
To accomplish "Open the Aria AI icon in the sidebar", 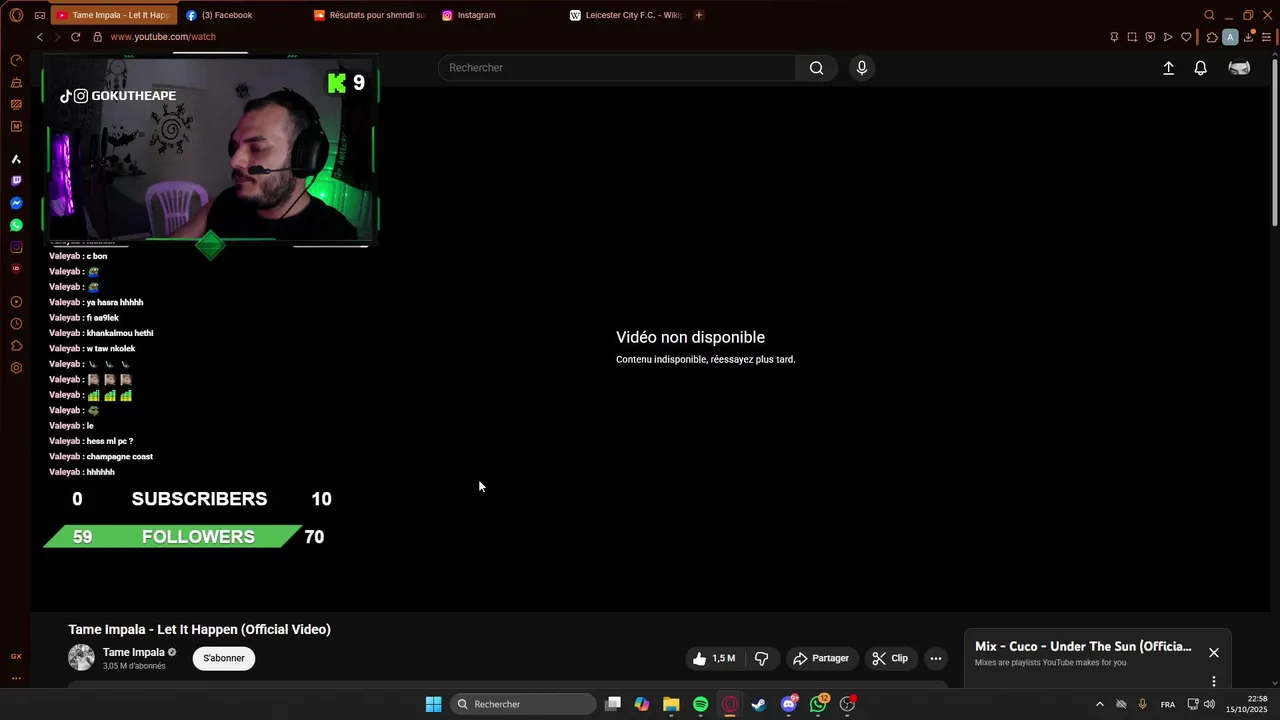I will pos(16,159).
